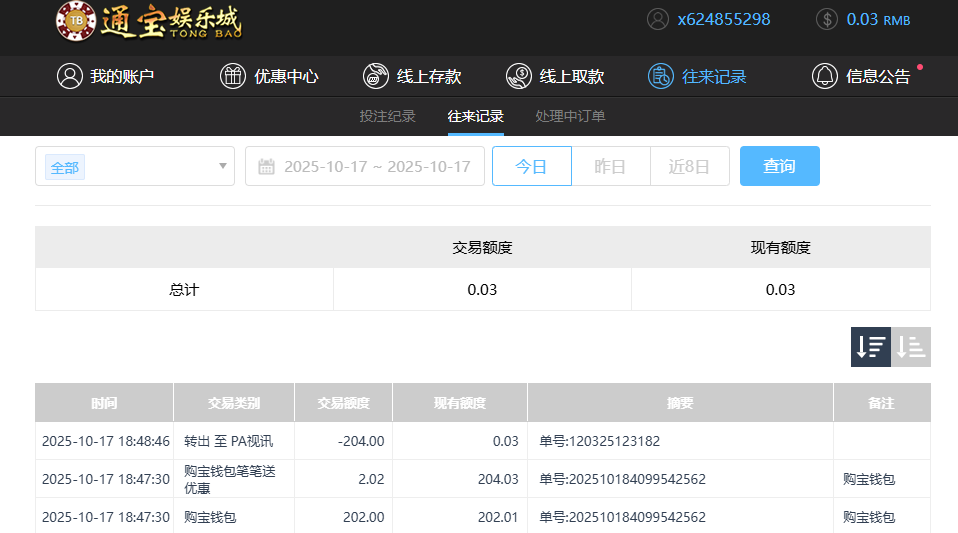This screenshot has height=533, width=958.
Task: Select the 昨日 quick filter
Action: tap(610, 166)
